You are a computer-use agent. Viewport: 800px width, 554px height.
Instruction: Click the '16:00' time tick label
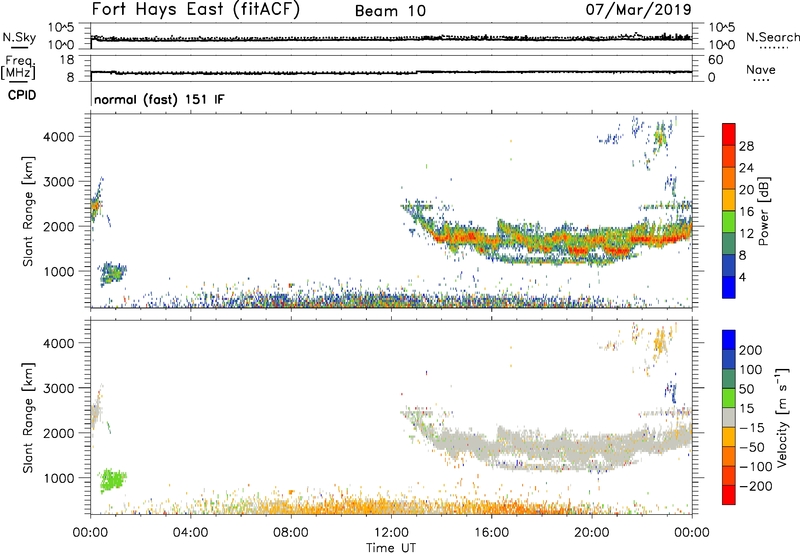(x=491, y=533)
